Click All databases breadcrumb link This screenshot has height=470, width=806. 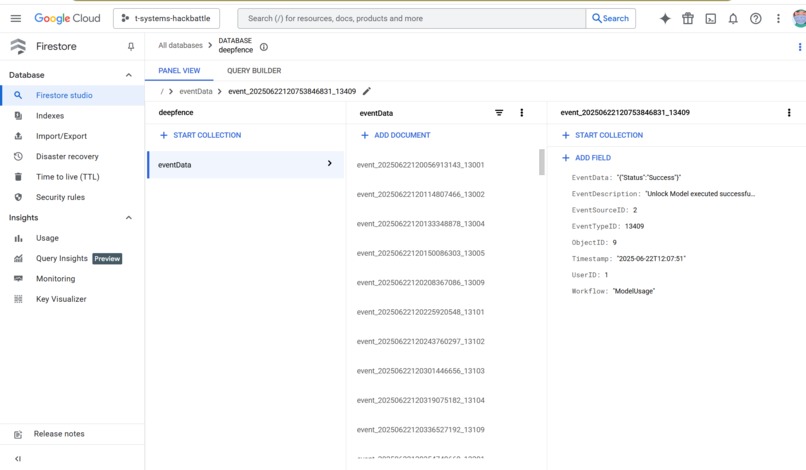(x=180, y=45)
